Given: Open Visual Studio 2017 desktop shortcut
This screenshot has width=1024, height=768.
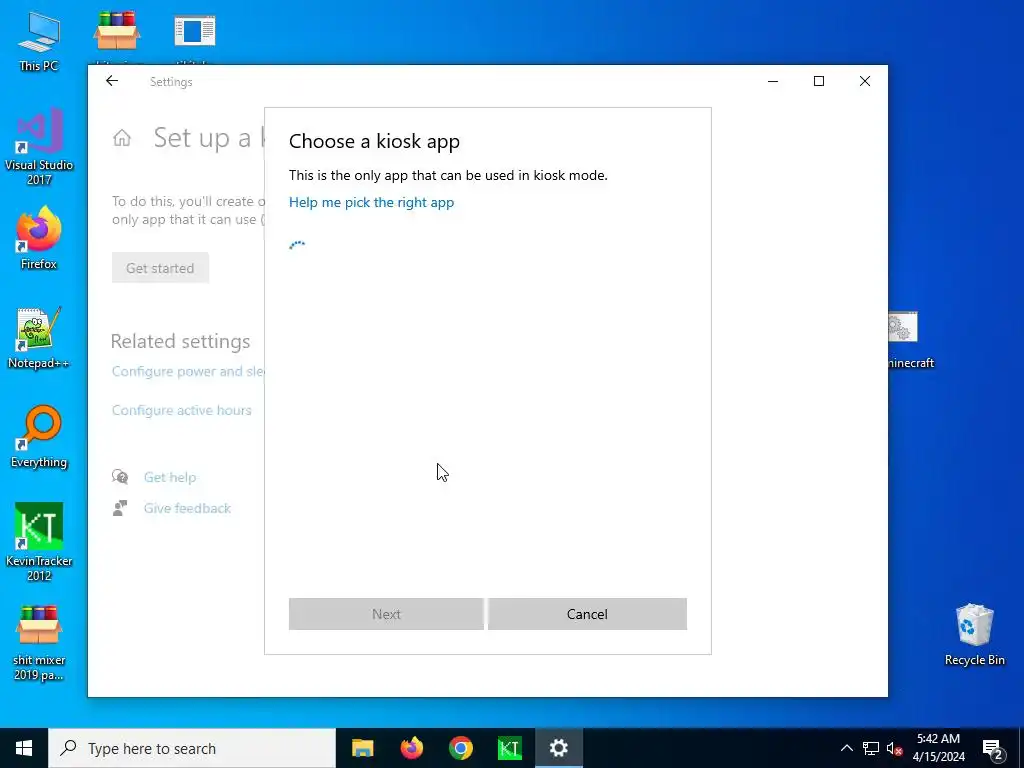Looking at the screenshot, I should click(39, 146).
